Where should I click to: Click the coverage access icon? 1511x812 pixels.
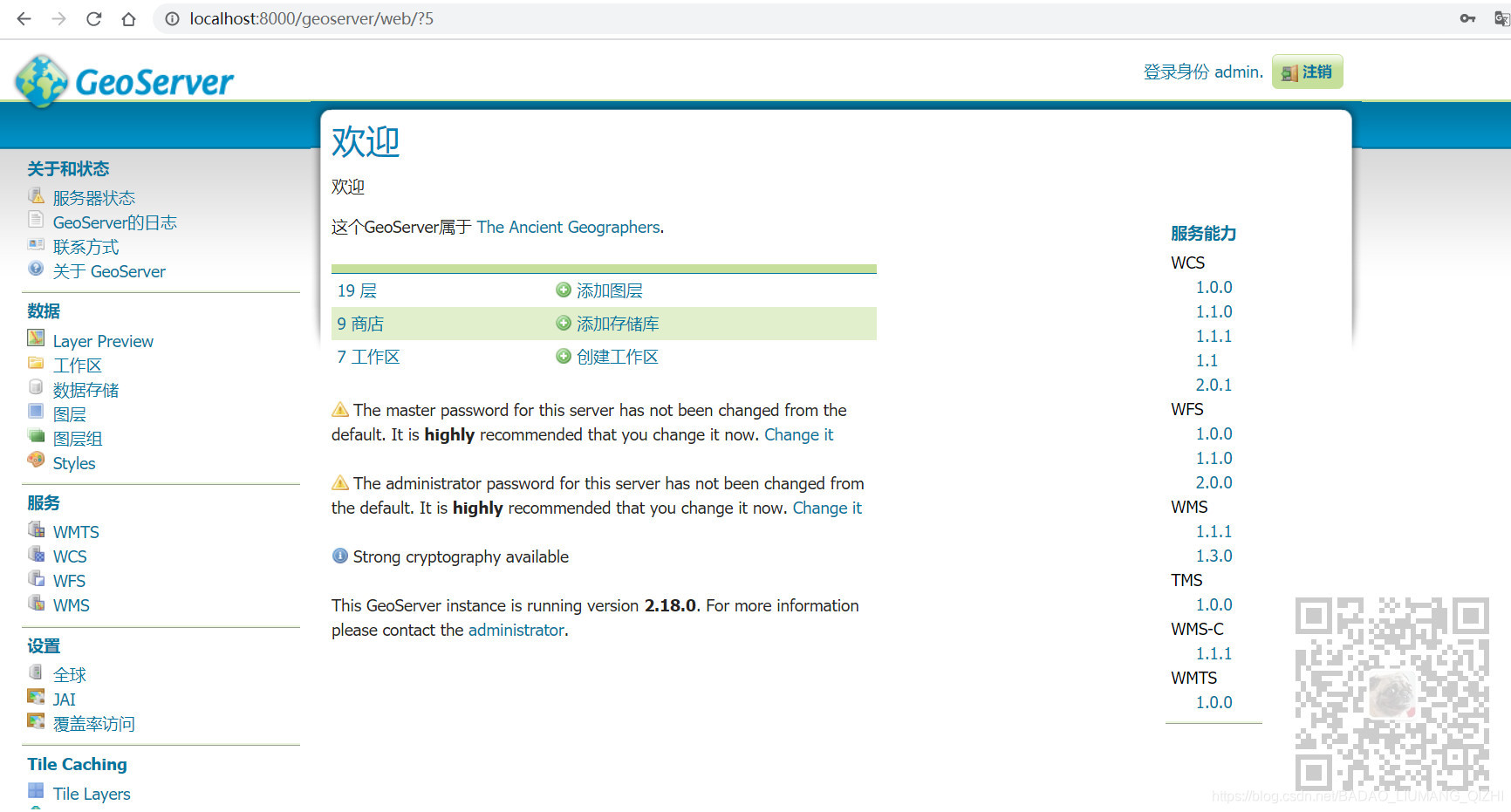(x=36, y=720)
